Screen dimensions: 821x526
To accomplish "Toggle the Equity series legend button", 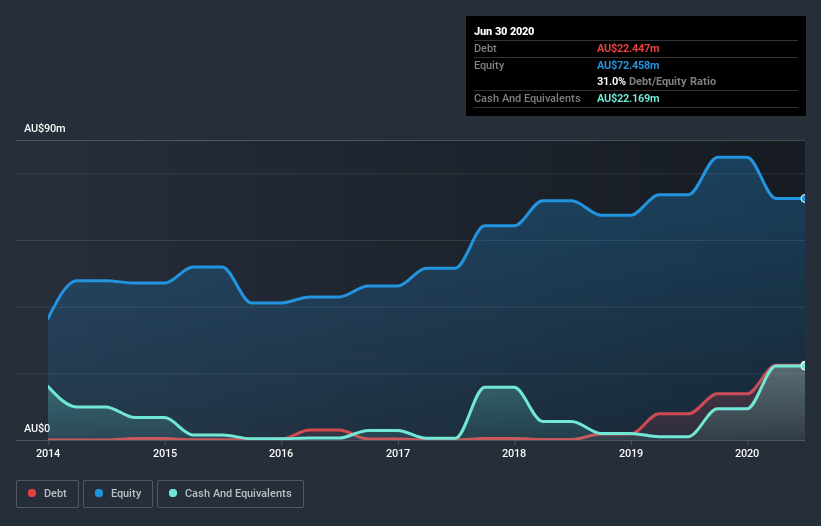I will click(118, 494).
